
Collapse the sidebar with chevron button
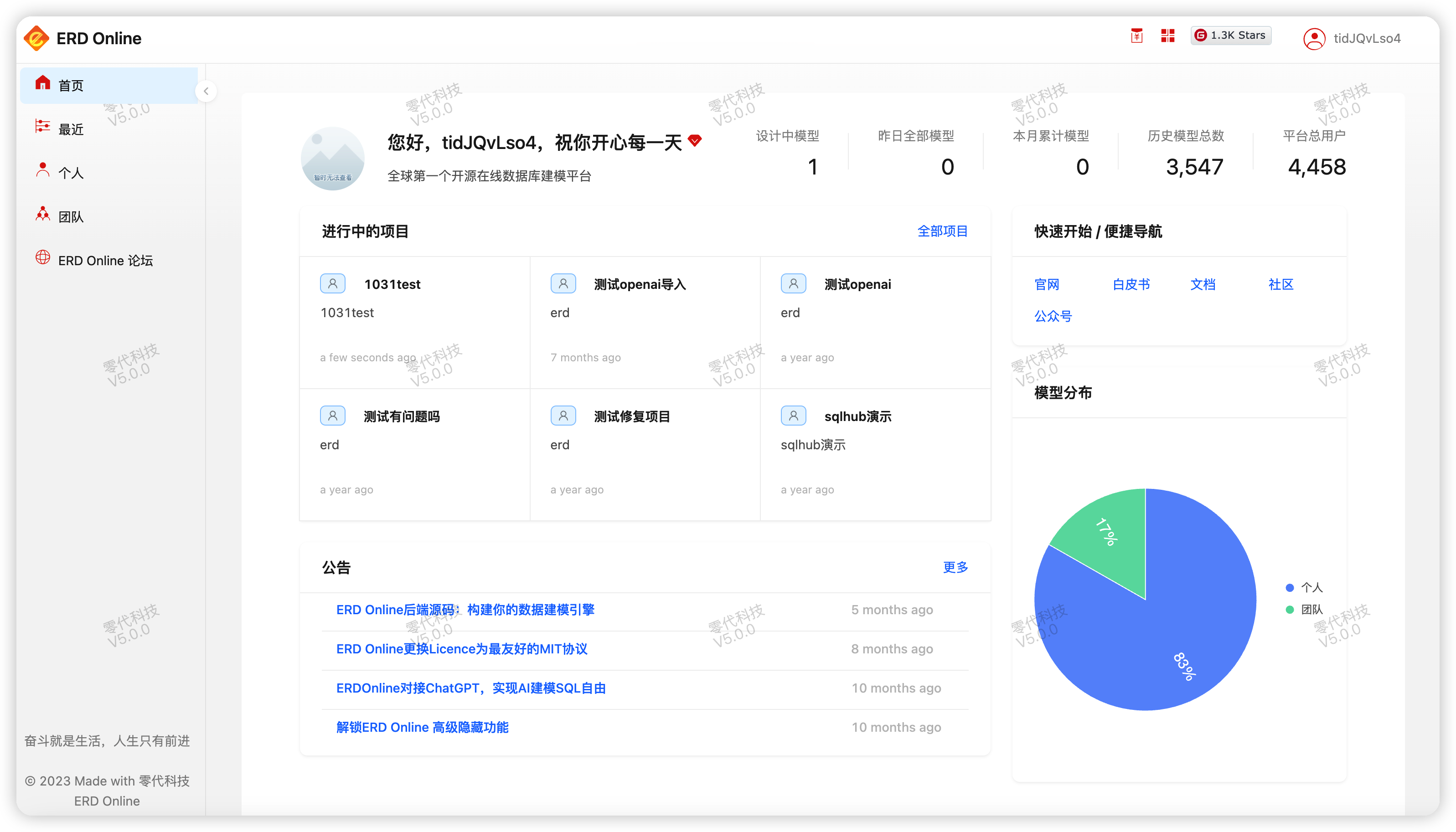206,91
